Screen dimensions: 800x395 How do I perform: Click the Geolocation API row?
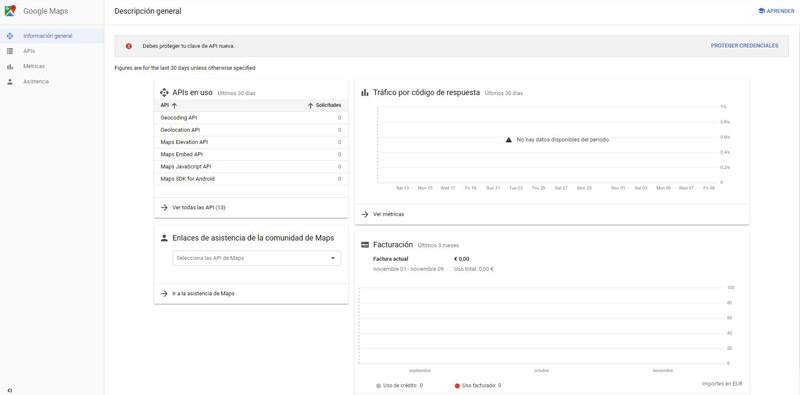[x=251, y=130]
